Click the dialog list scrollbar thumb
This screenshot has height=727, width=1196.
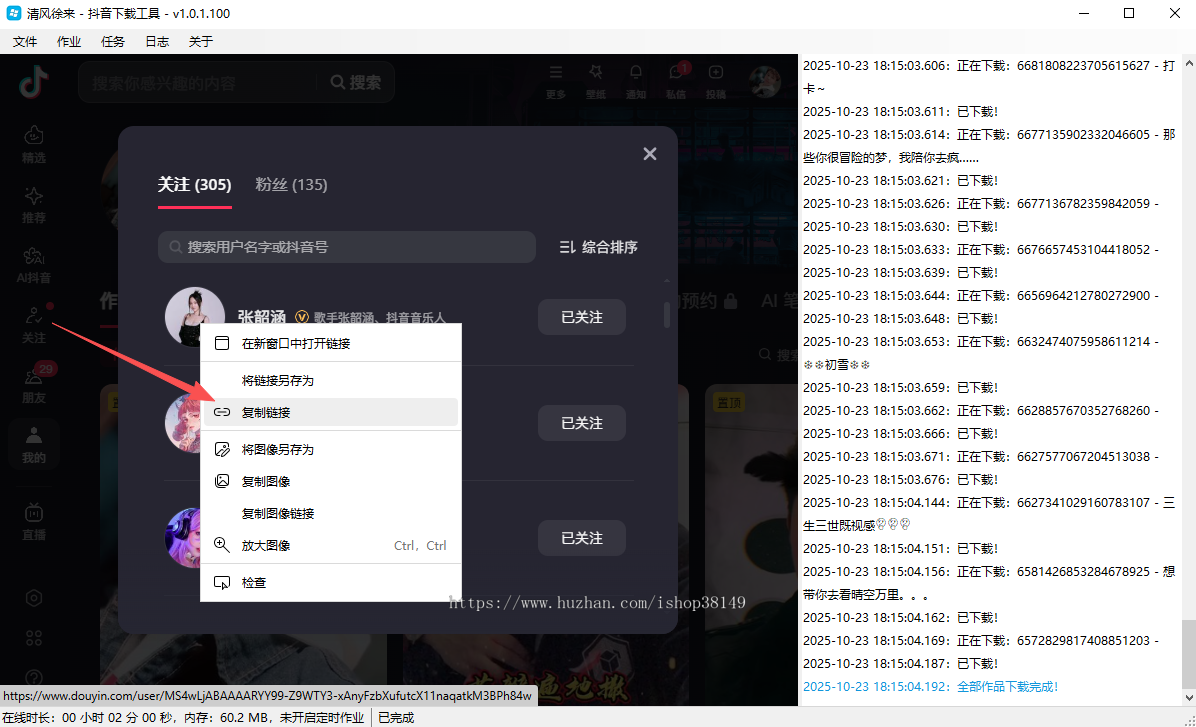coord(667,315)
